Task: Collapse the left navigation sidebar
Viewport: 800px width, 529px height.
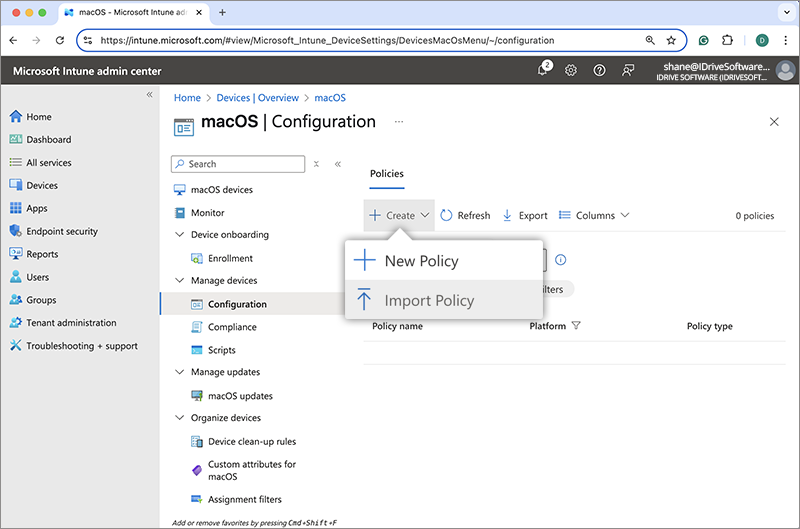Action: coord(150,95)
